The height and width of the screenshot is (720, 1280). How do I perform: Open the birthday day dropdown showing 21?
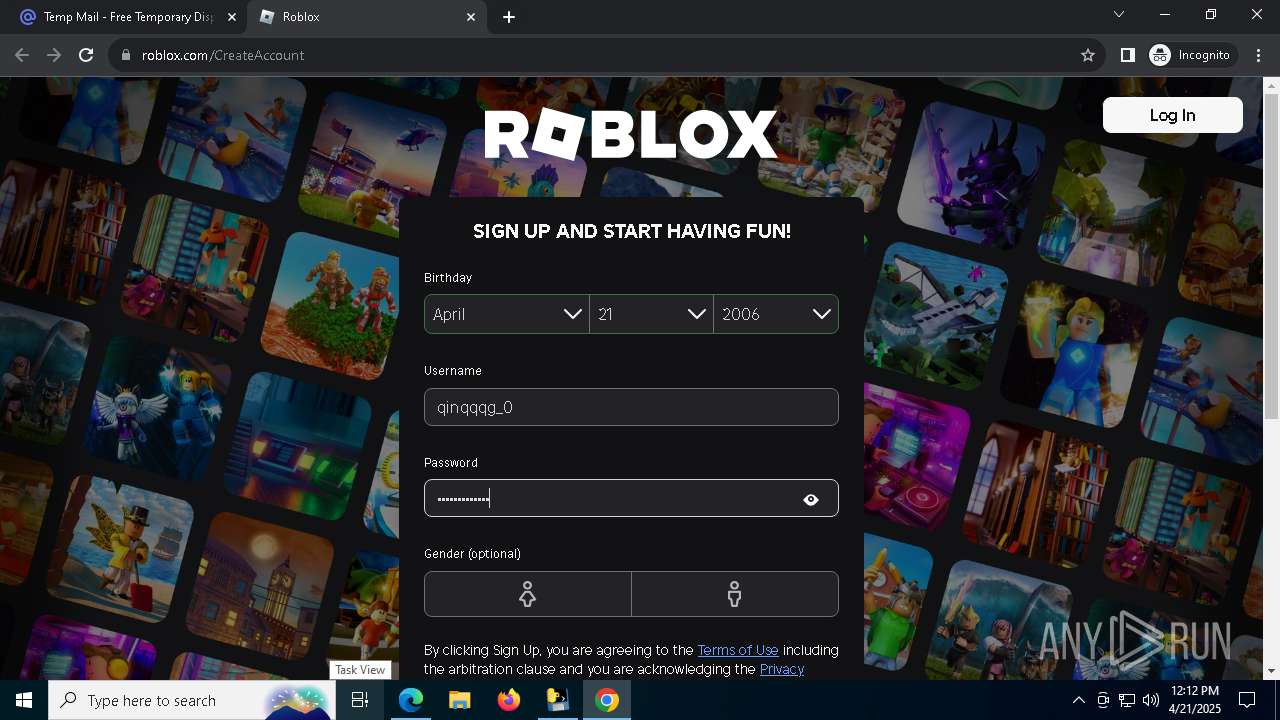point(651,314)
